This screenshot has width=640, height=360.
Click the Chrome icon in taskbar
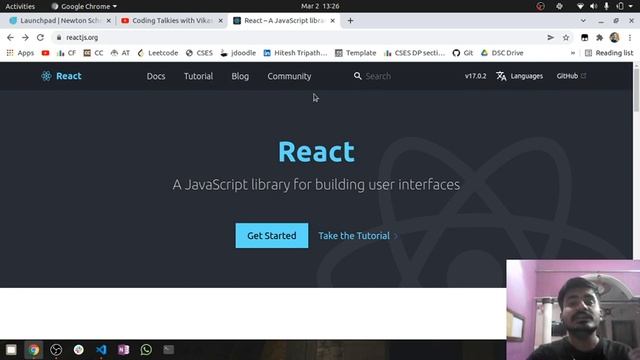(x=33, y=350)
